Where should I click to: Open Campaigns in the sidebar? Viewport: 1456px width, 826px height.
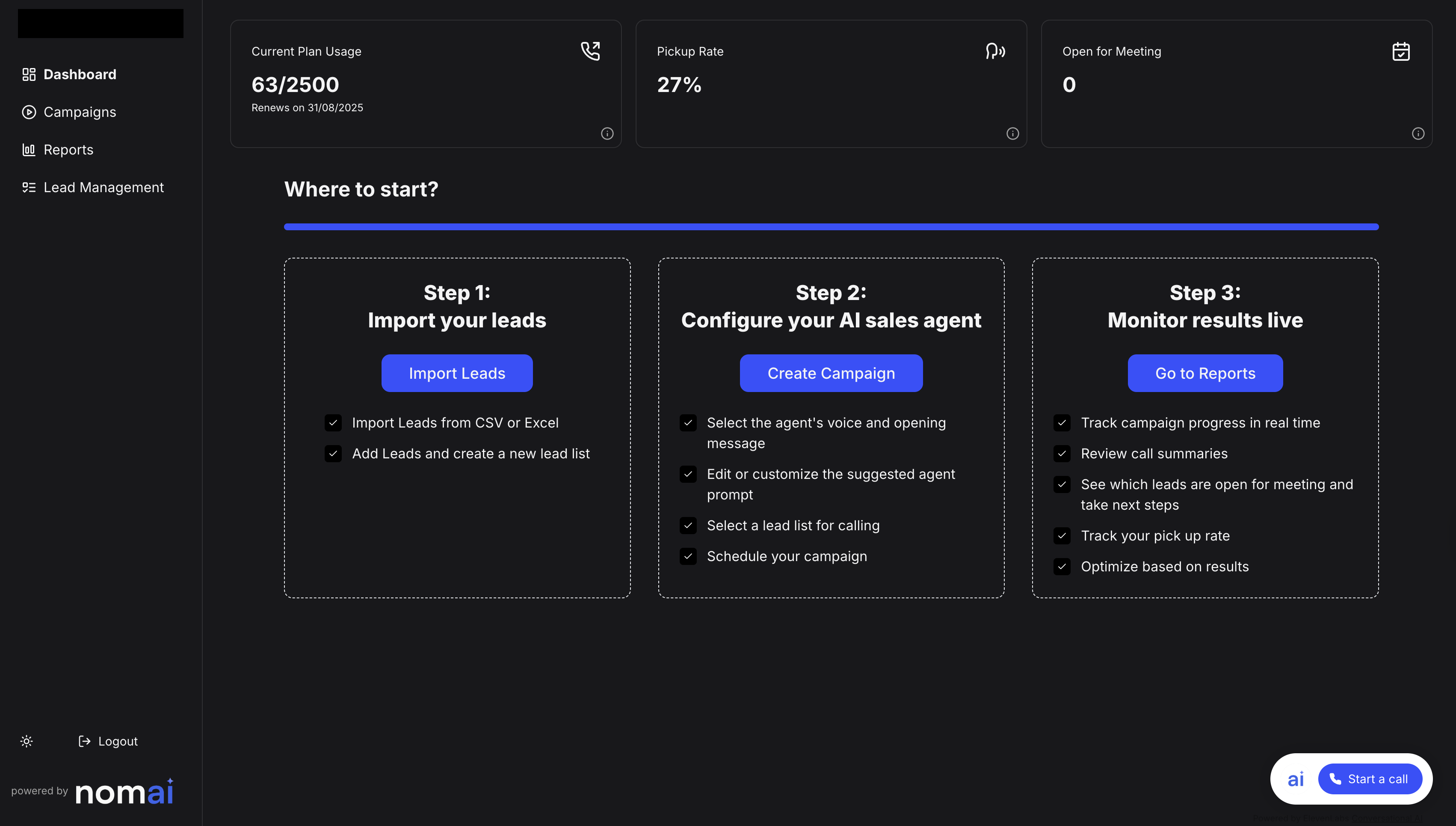[80, 112]
